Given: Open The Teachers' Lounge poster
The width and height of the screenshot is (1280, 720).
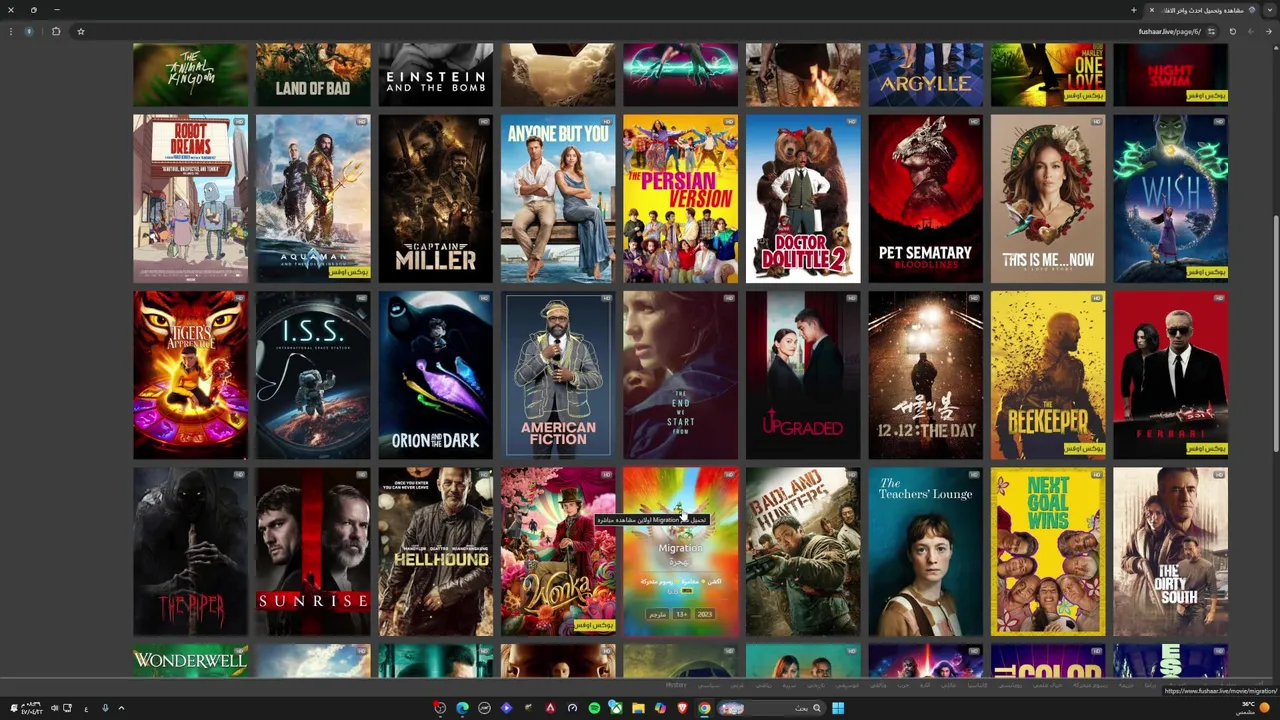Looking at the screenshot, I should (x=926, y=552).
